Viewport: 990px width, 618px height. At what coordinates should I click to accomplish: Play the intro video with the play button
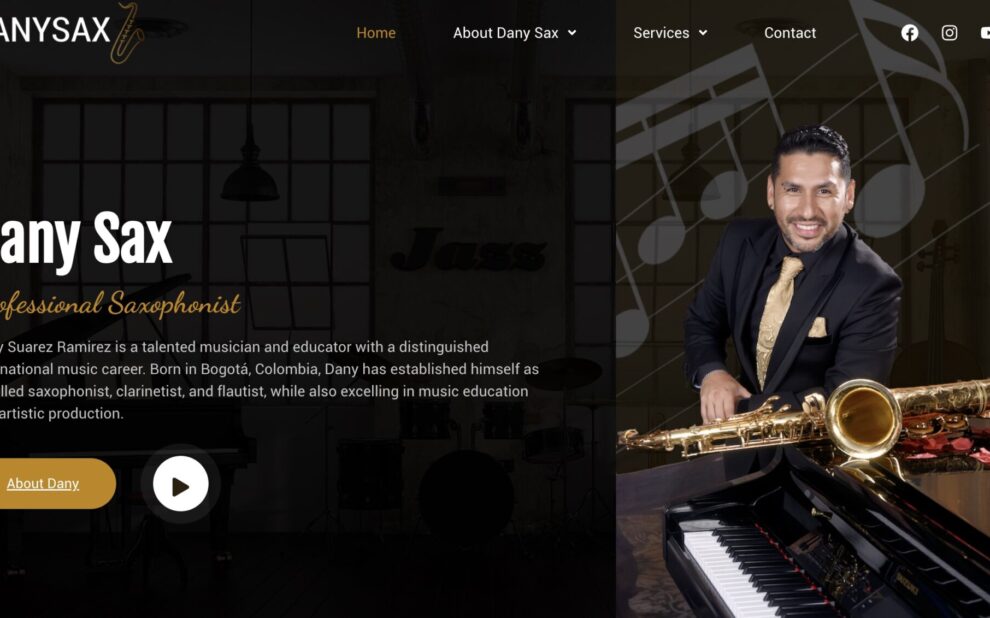click(x=181, y=484)
